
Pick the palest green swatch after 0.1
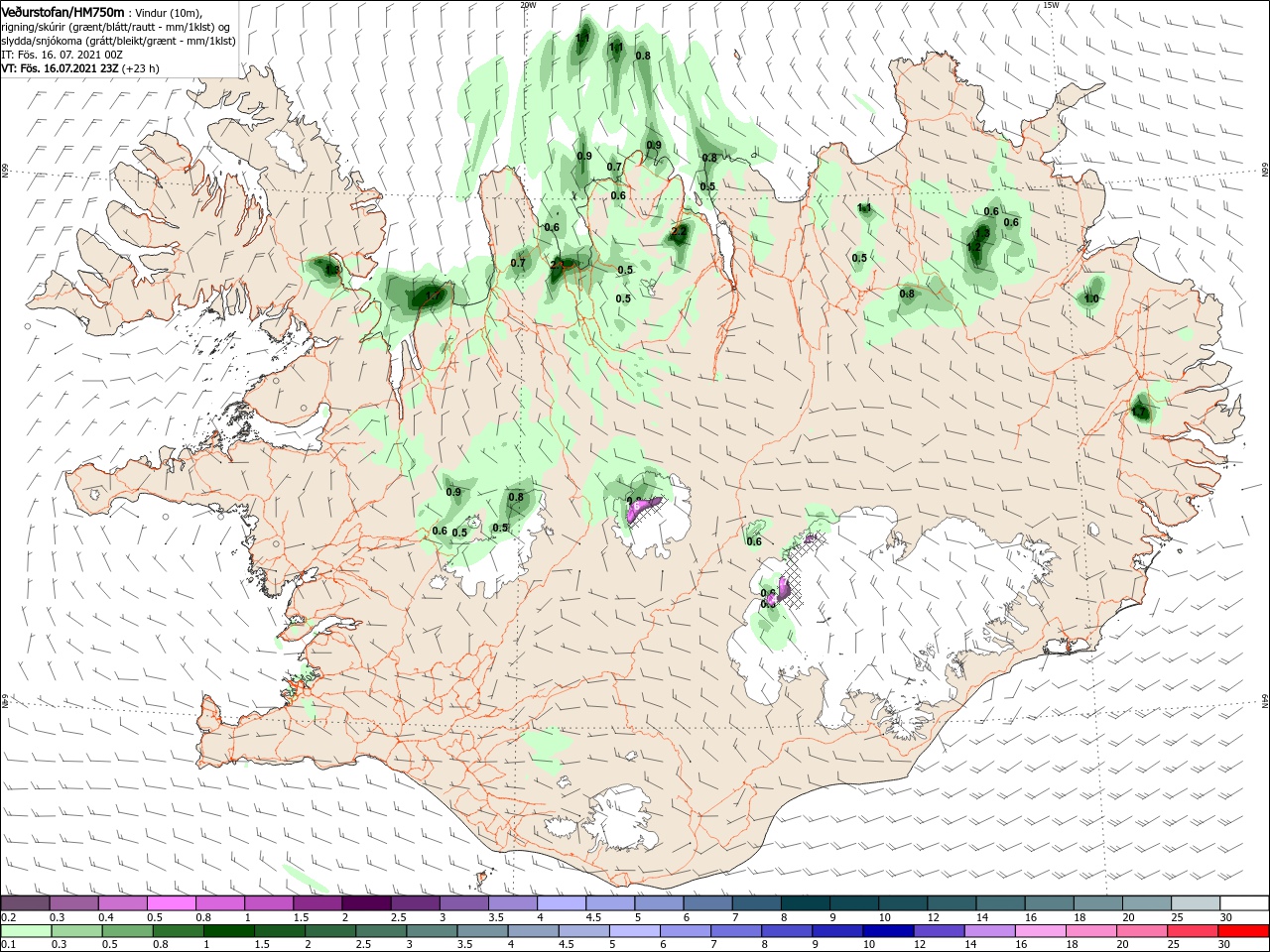(x=25, y=931)
